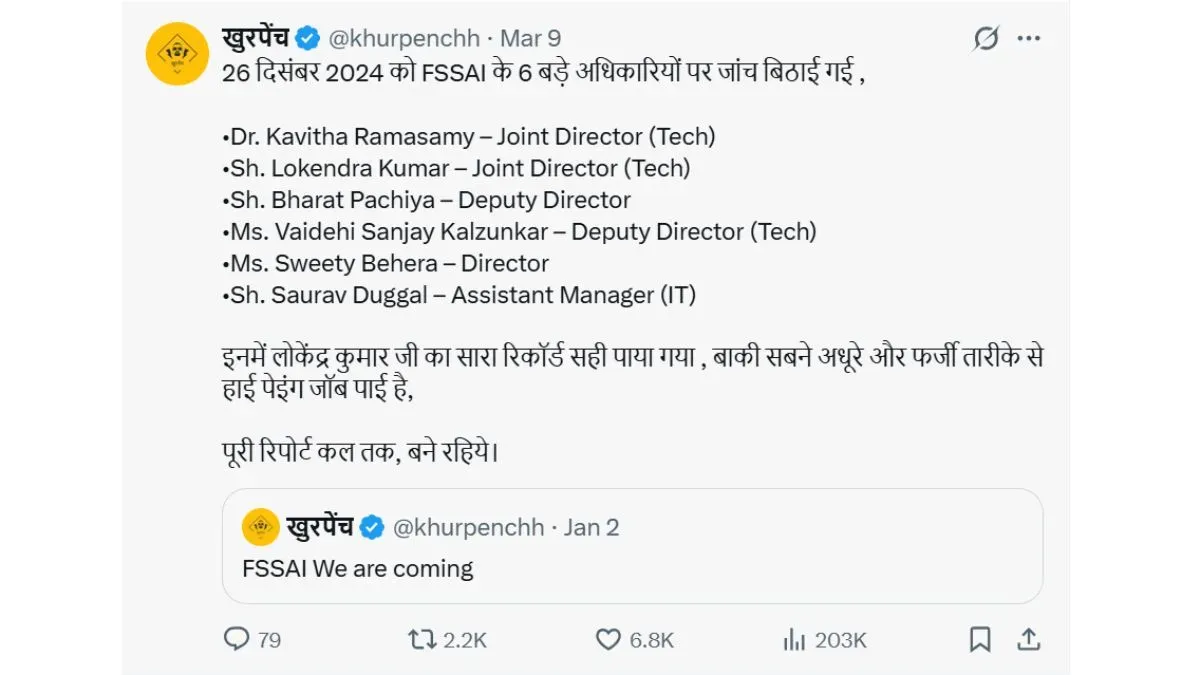The image size is (1200, 675).
Task: Bookmark this tweet
Action: pyautogui.click(x=980, y=639)
